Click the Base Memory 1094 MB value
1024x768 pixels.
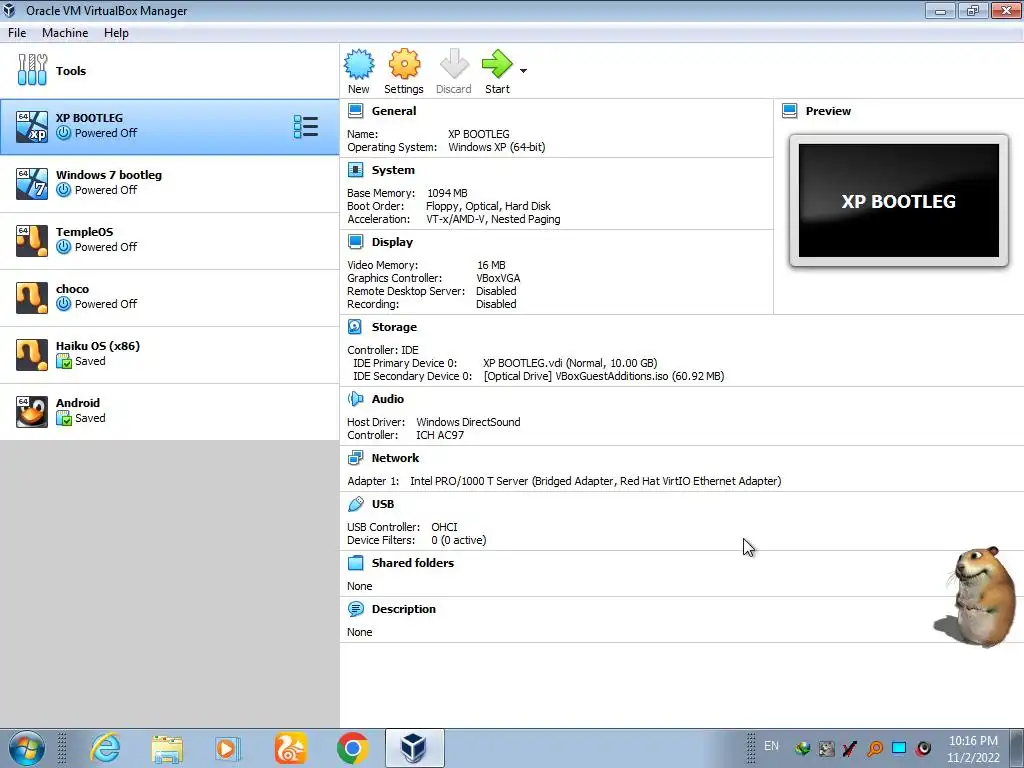tap(447, 193)
